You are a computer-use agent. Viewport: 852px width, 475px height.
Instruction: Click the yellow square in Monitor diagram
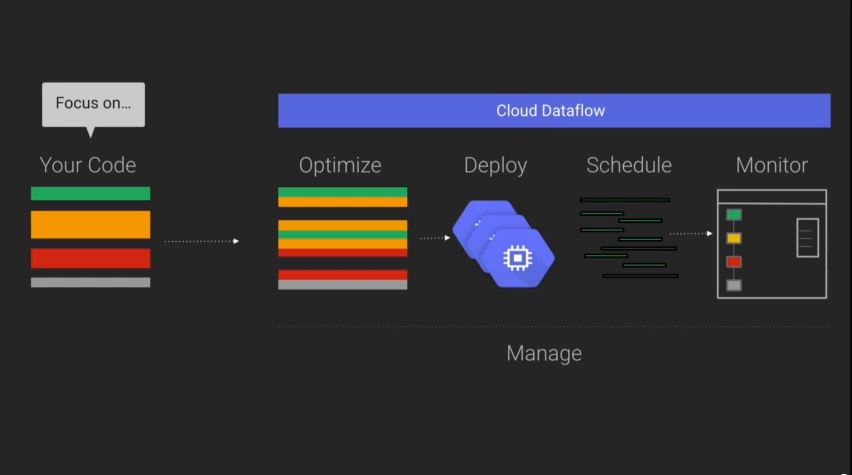tap(734, 238)
